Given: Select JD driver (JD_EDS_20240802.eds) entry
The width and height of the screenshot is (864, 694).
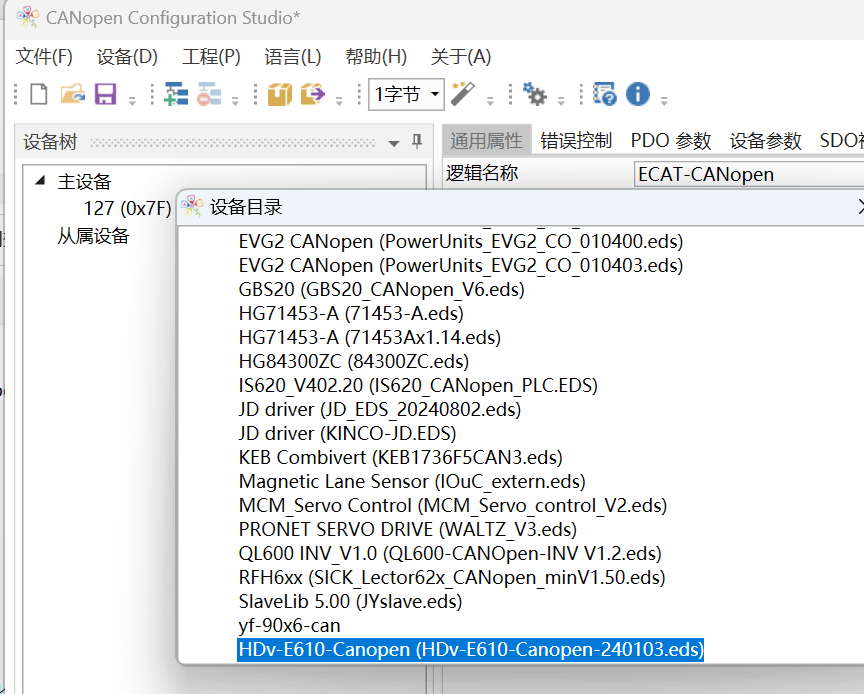Looking at the screenshot, I should (380, 410).
